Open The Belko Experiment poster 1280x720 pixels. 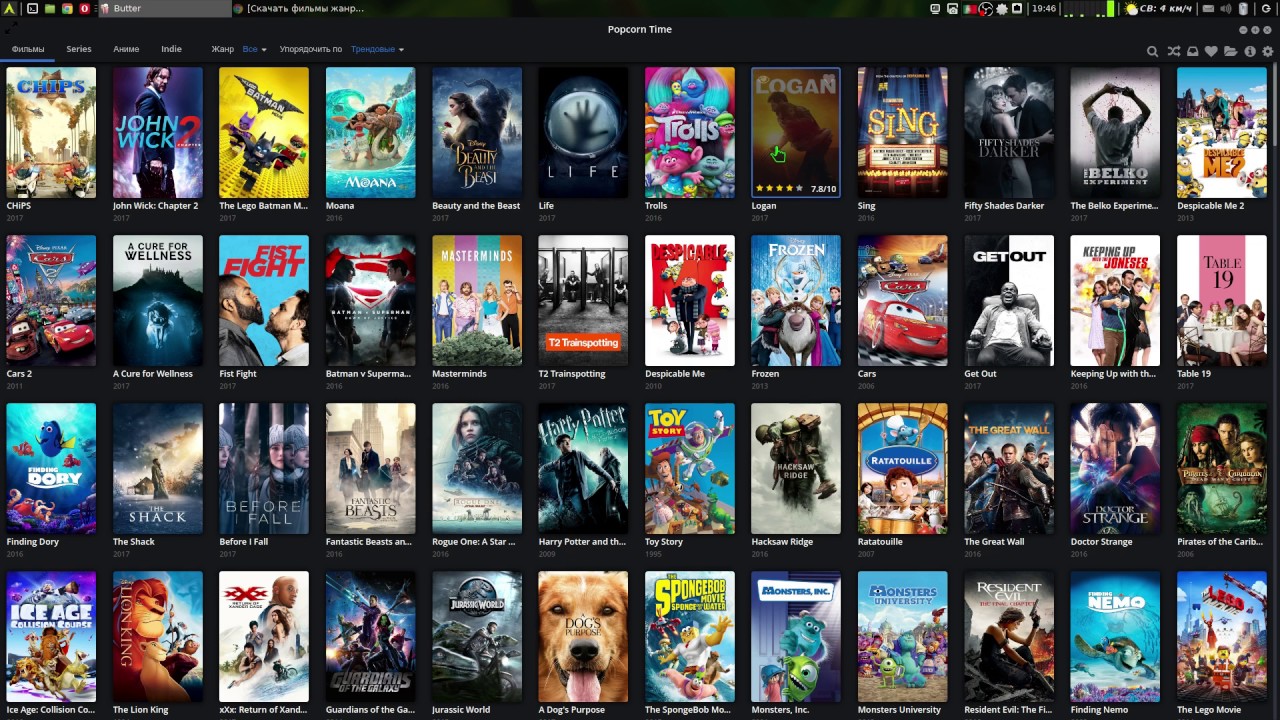pyautogui.click(x=1115, y=133)
